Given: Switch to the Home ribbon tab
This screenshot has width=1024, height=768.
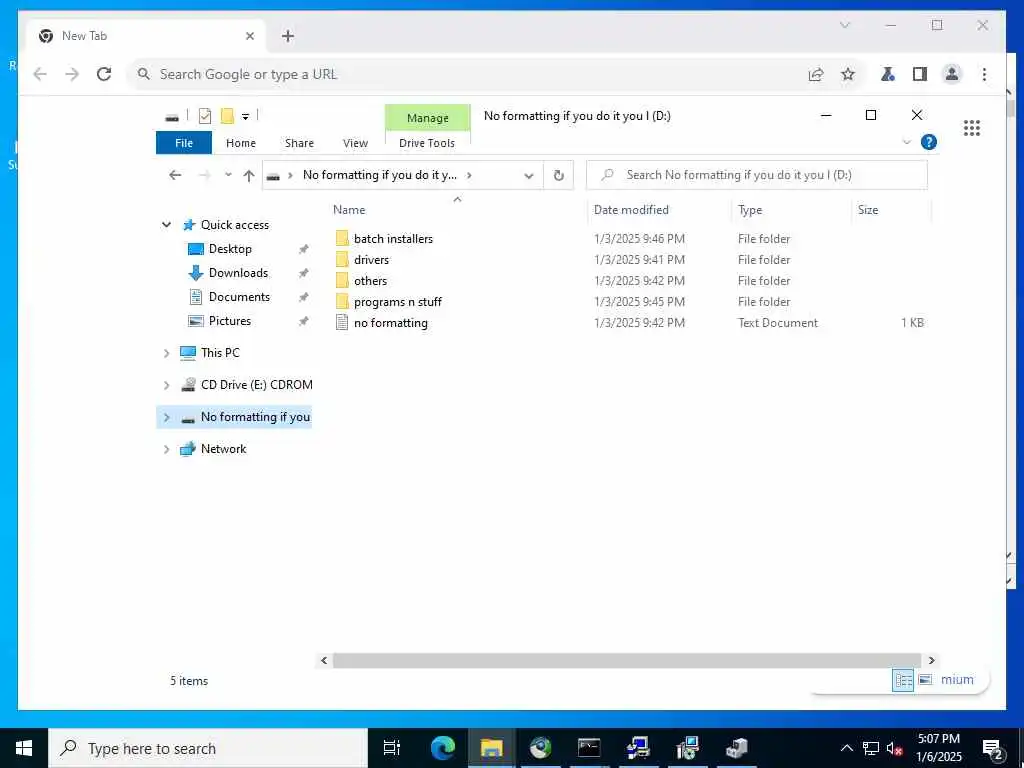Looking at the screenshot, I should pos(241,143).
